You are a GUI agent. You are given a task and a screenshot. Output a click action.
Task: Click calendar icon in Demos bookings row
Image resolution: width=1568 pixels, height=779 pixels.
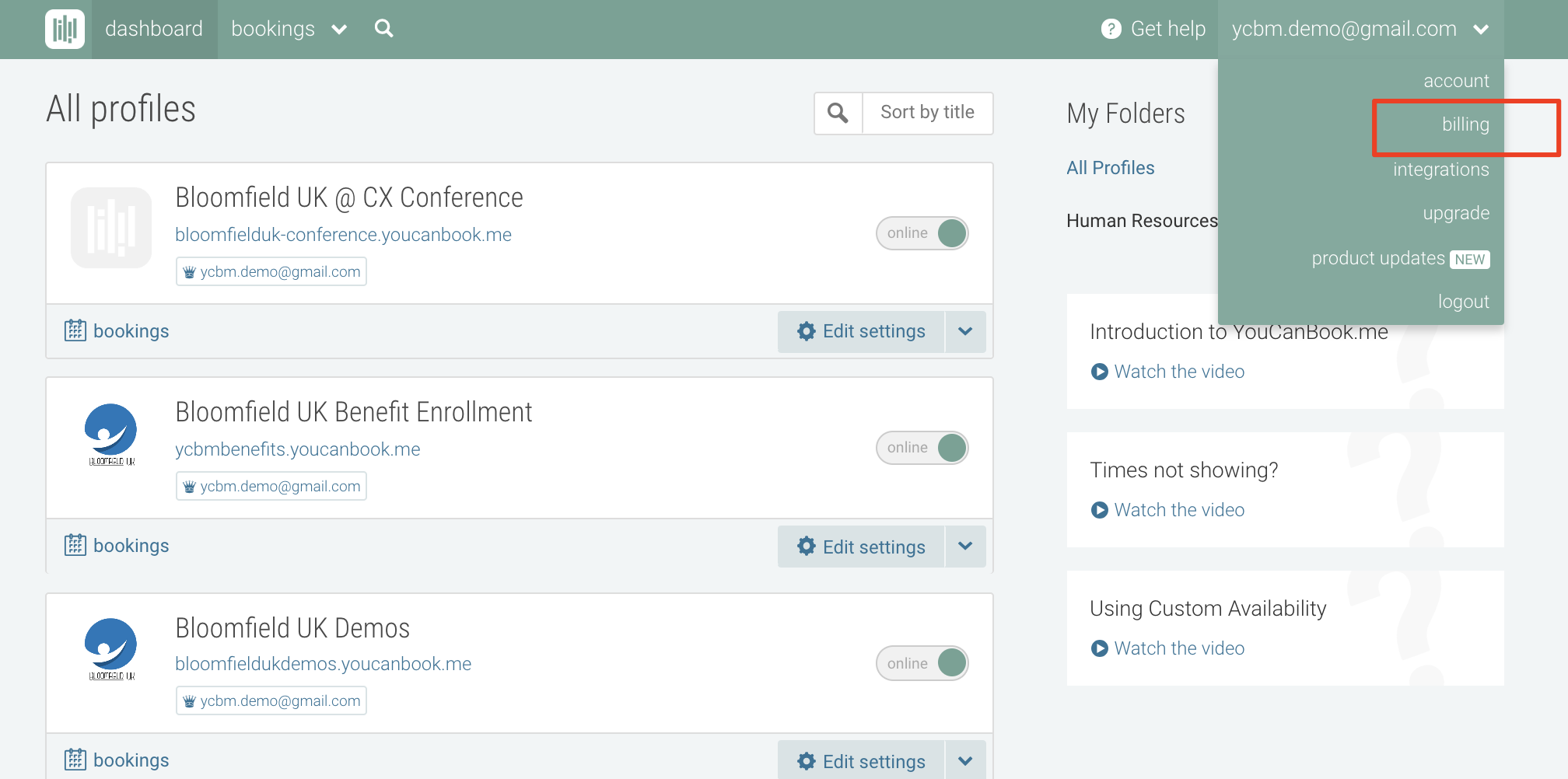75,760
